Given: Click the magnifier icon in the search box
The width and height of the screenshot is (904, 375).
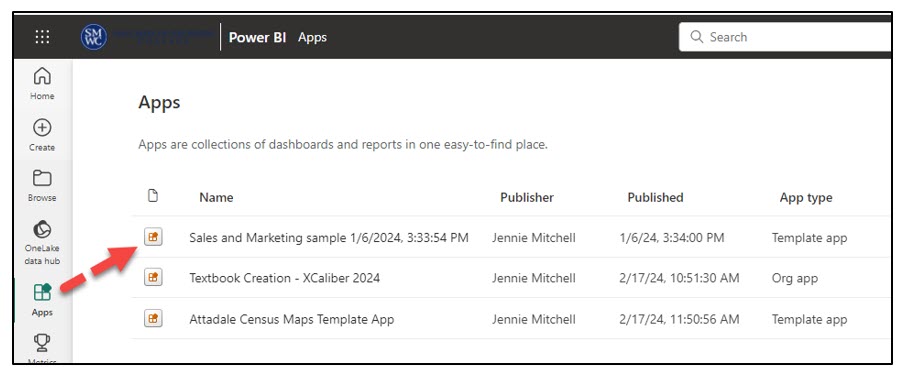Looking at the screenshot, I should [x=696, y=37].
